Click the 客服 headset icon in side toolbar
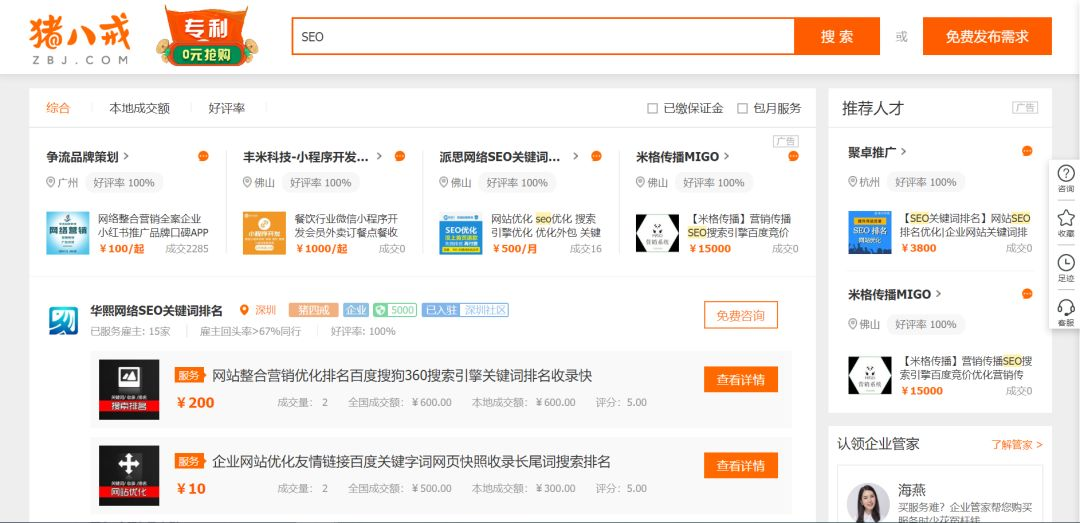 tap(1066, 312)
